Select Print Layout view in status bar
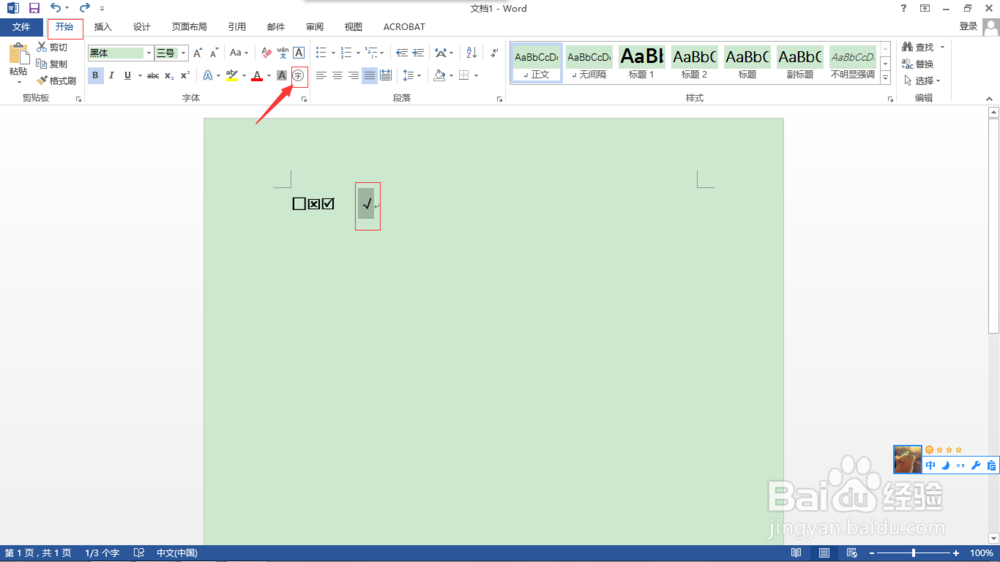 coord(824,553)
